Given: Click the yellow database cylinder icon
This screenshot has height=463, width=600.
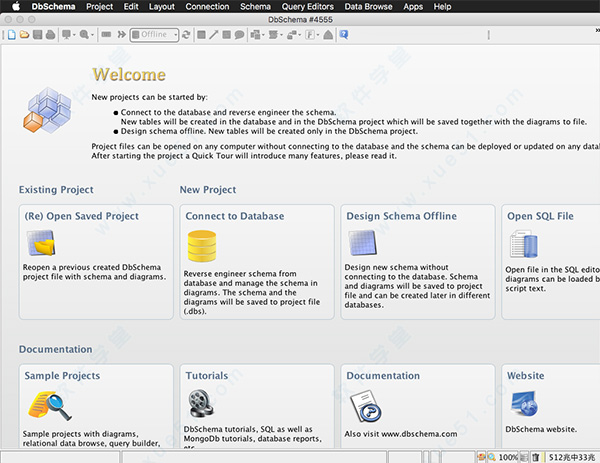Looking at the screenshot, I should pos(202,246).
